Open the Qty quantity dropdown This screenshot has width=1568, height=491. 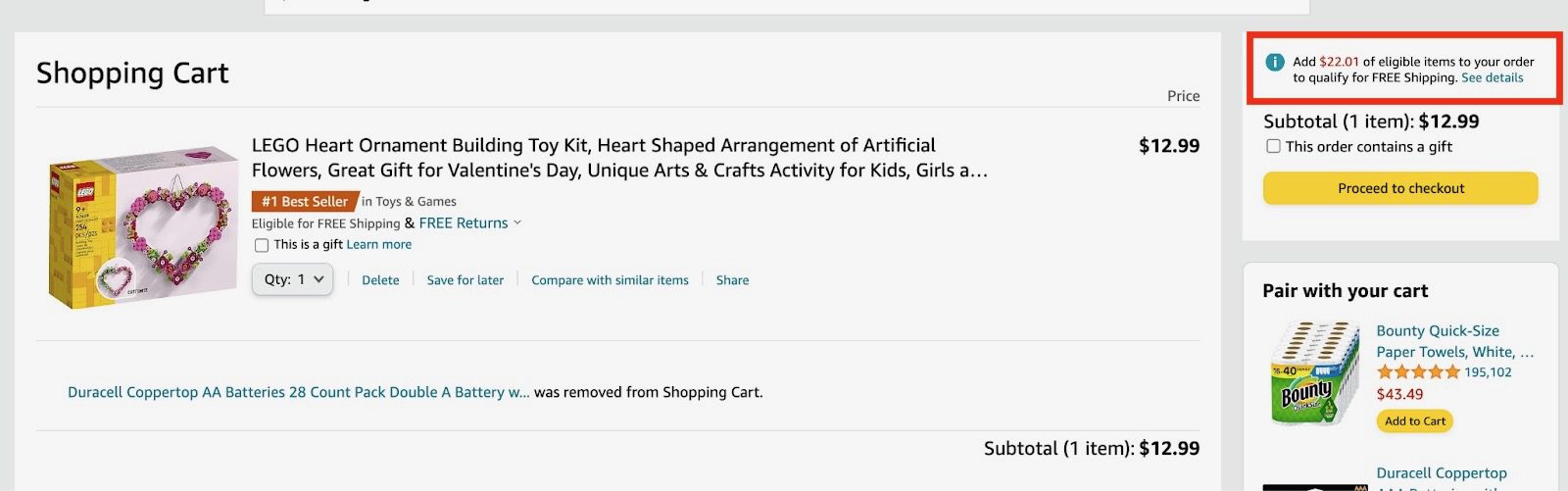pyautogui.click(x=292, y=279)
